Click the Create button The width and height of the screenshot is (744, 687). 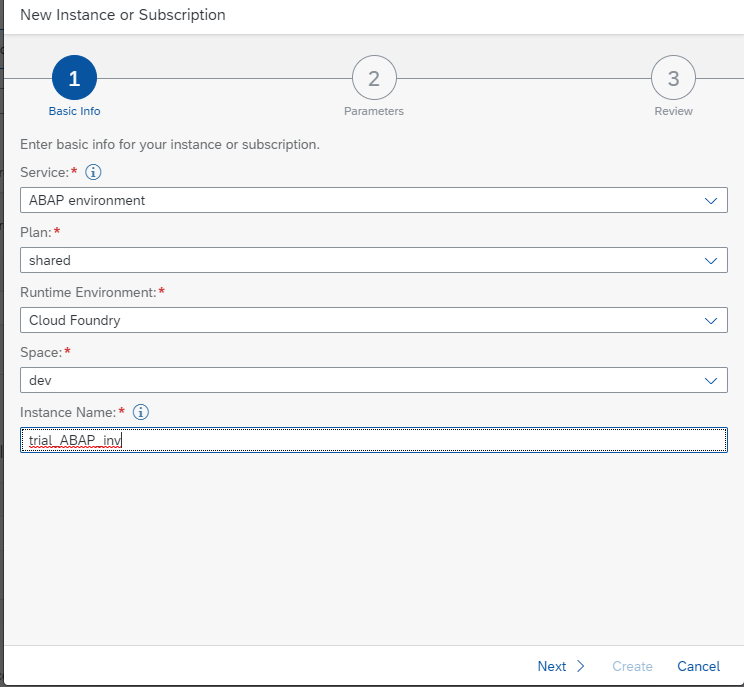(x=632, y=666)
